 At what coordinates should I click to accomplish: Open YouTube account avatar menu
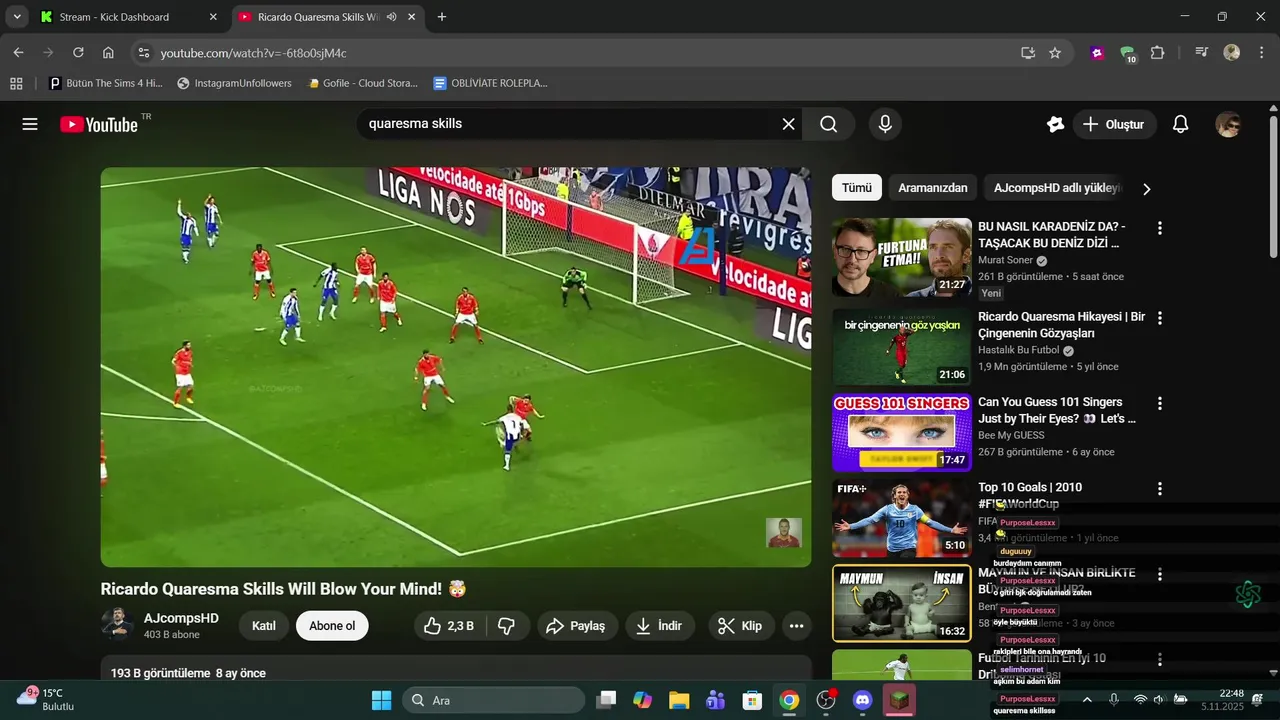tap(1228, 124)
